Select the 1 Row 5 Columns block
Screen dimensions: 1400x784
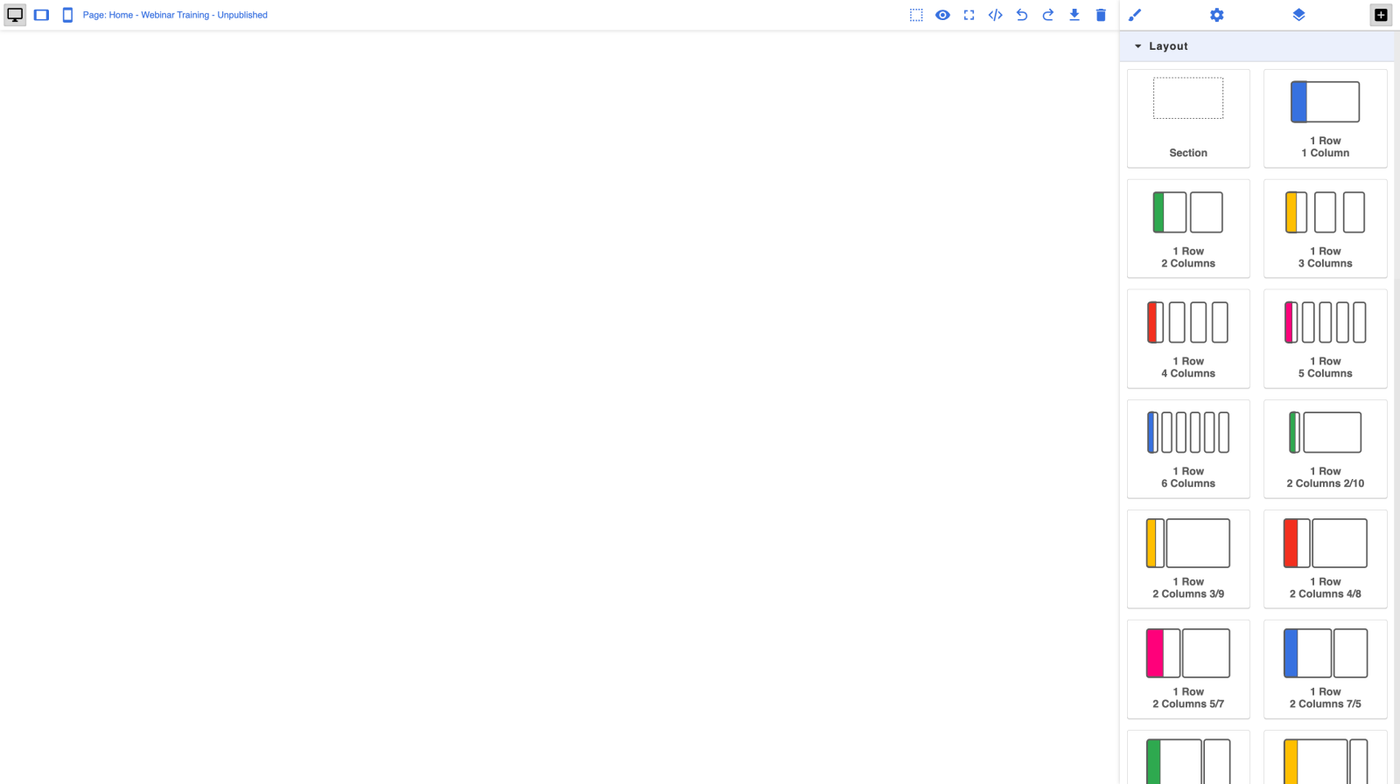coord(1325,338)
